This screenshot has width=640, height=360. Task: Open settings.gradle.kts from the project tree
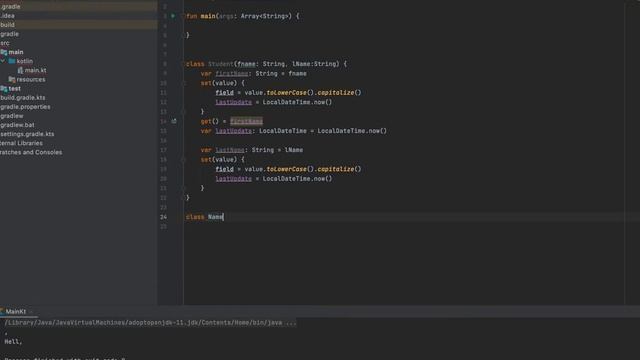click(27, 134)
